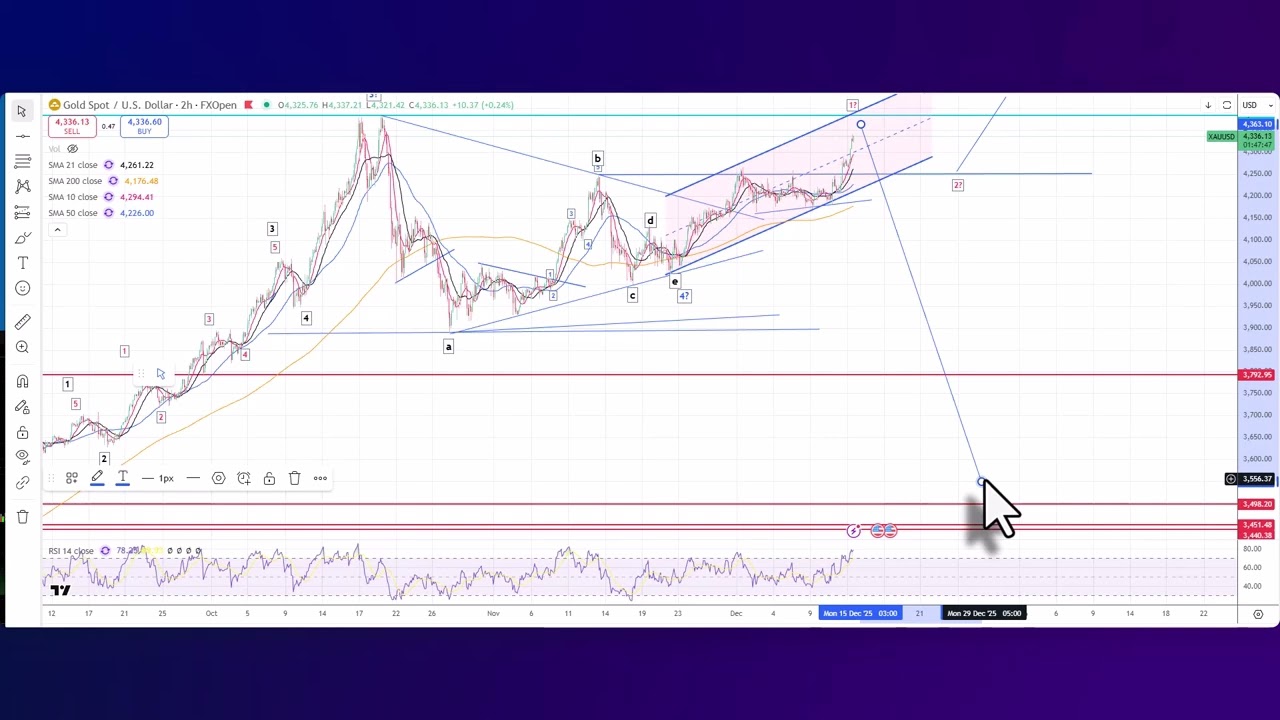Click the TradingView logo on the chart
This screenshot has width=1280, height=720.
[60, 590]
